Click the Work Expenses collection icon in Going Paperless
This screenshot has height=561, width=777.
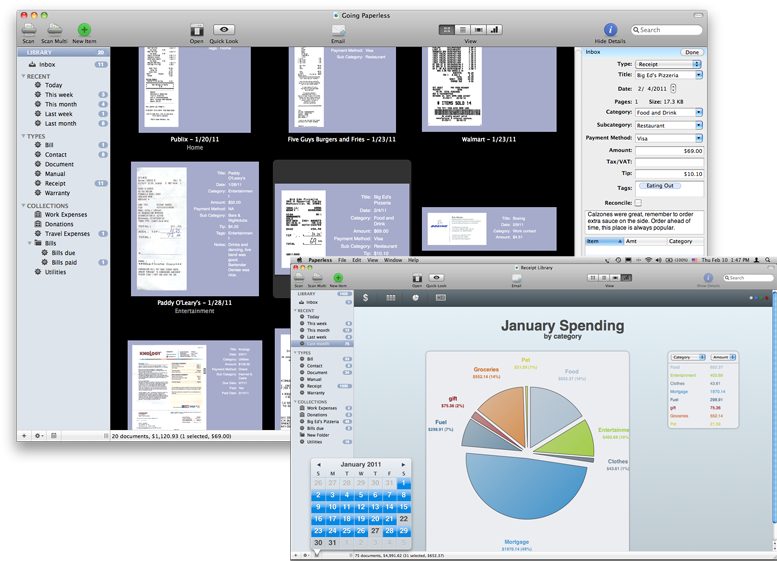(38, 215)
